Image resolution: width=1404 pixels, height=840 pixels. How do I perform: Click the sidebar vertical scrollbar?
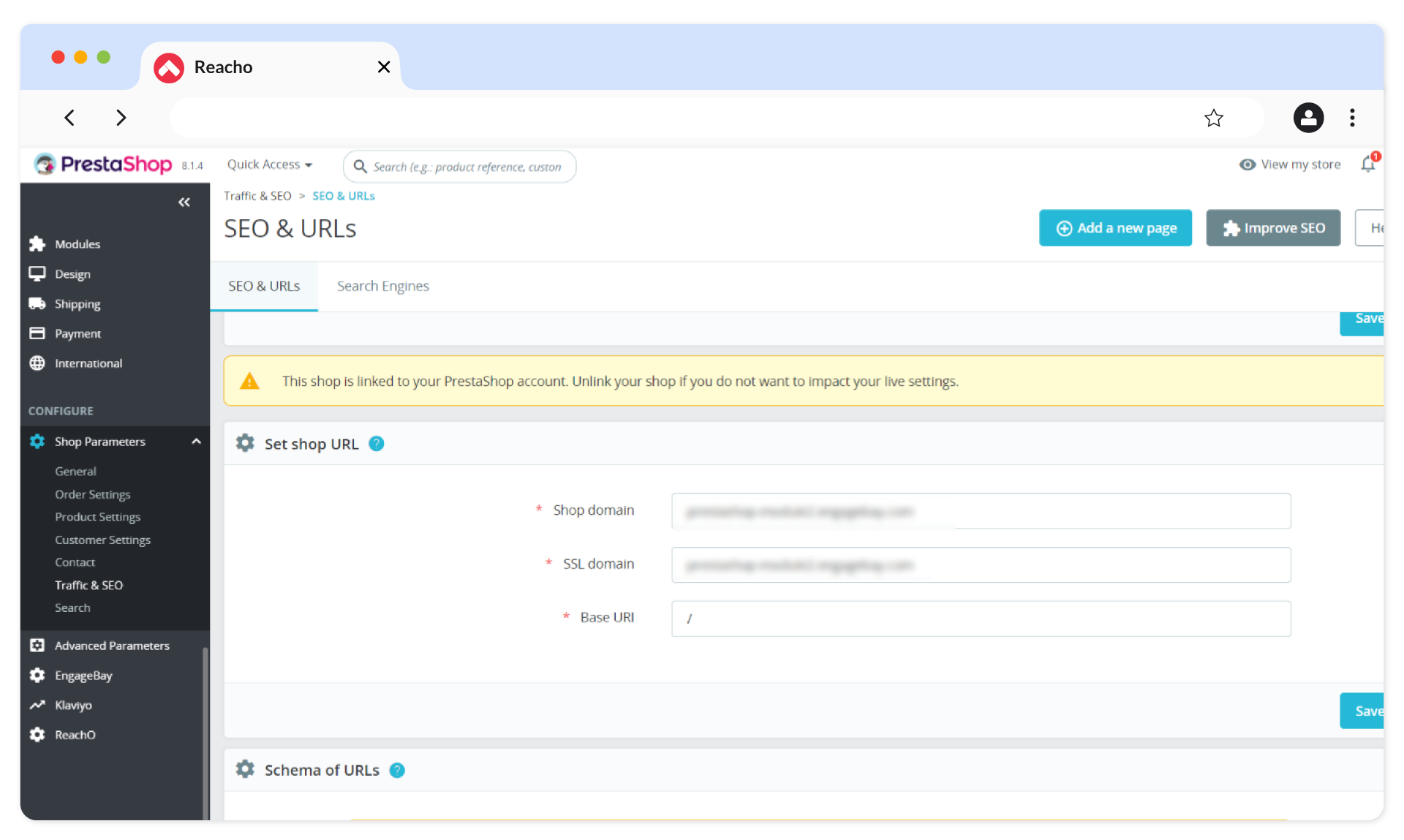point(205,731)
